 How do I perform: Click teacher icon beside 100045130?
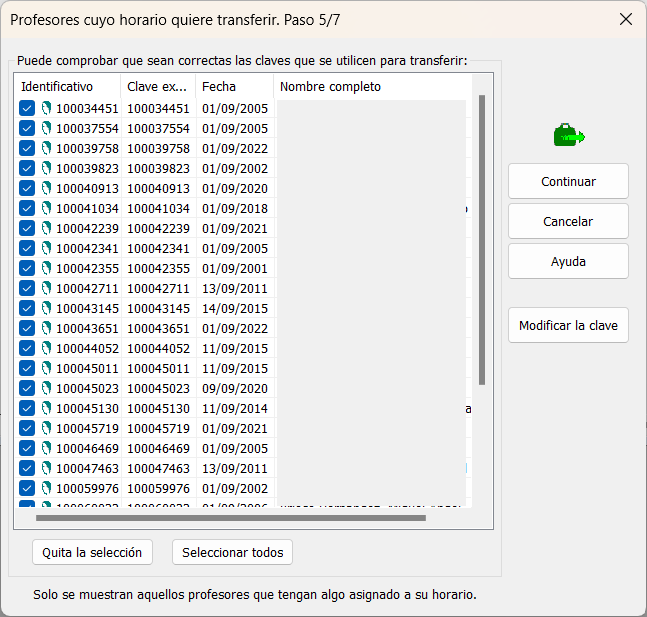click(x=46, y=409)
